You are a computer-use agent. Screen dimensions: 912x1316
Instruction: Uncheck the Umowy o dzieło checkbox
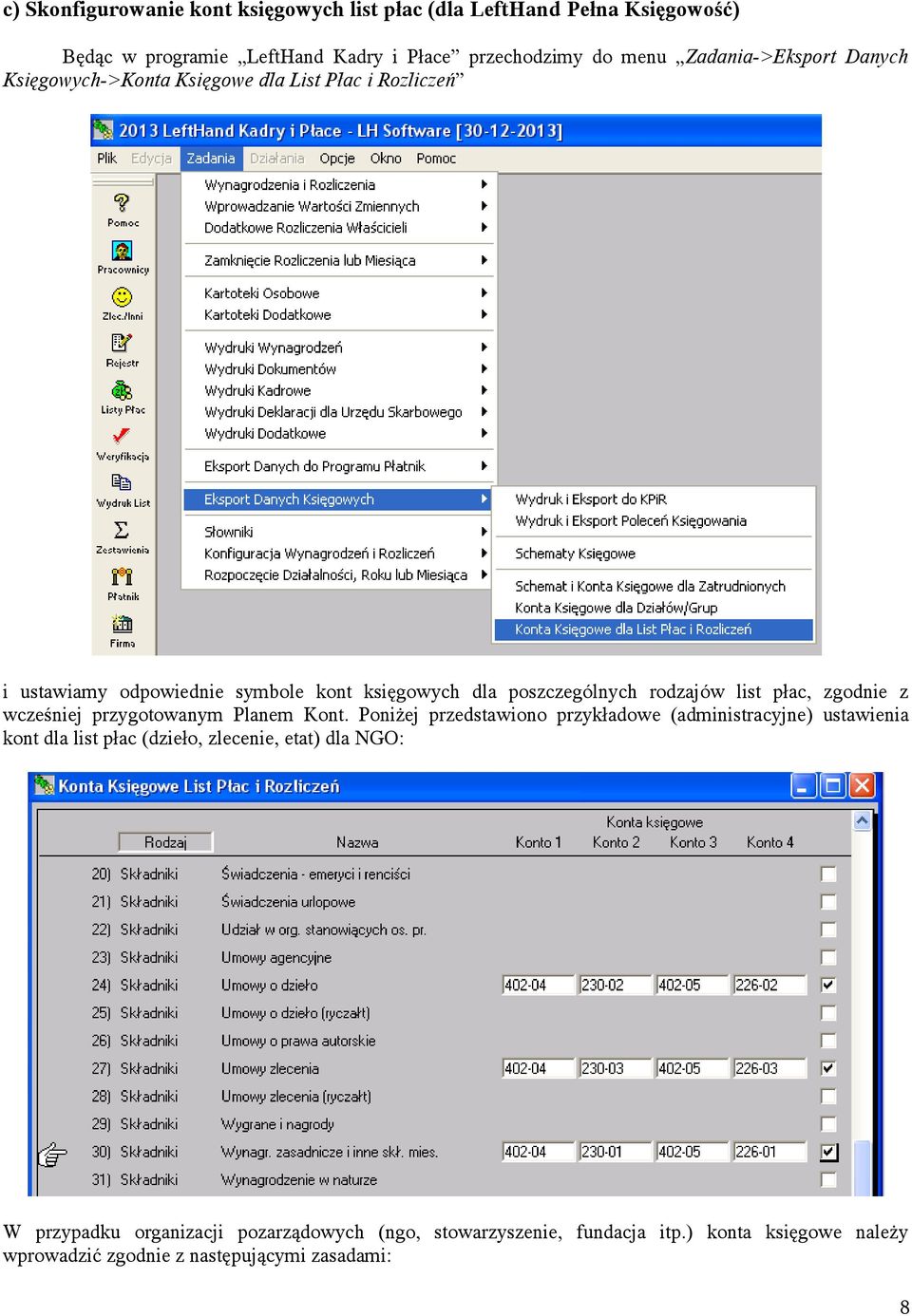(x=829, y=985)
